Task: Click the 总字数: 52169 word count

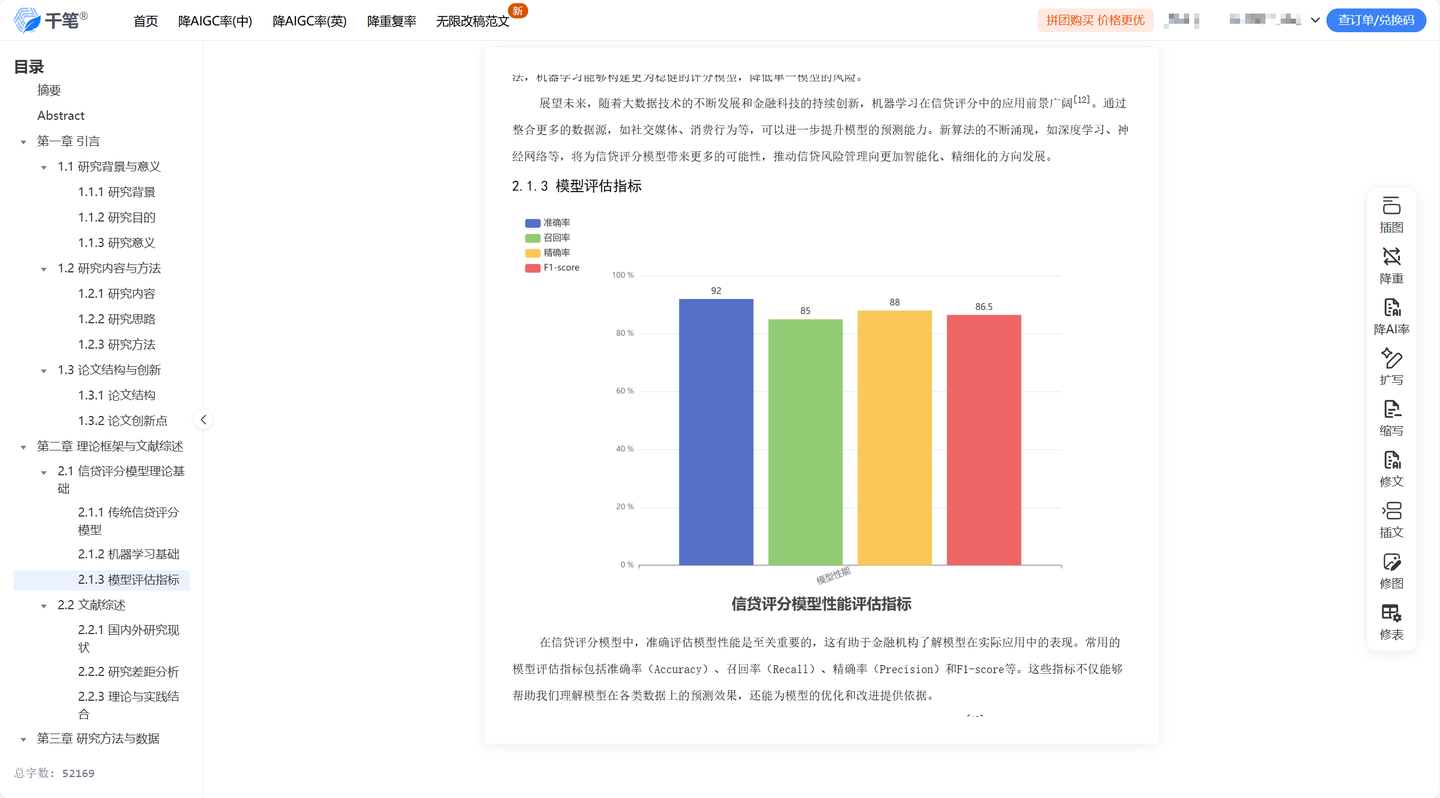Action: click(54, 773)
